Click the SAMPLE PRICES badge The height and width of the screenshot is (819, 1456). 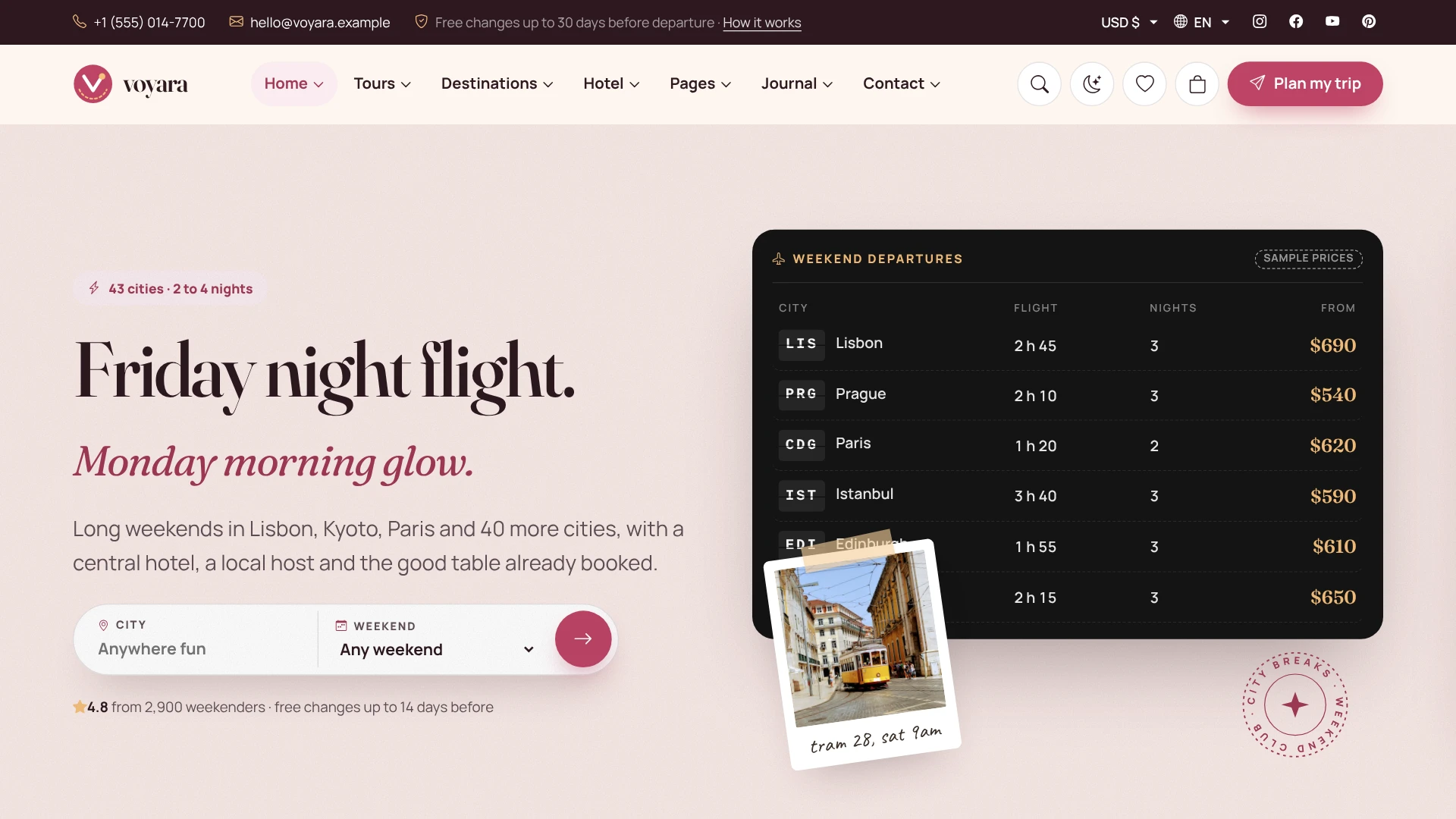coord(1308,259)
